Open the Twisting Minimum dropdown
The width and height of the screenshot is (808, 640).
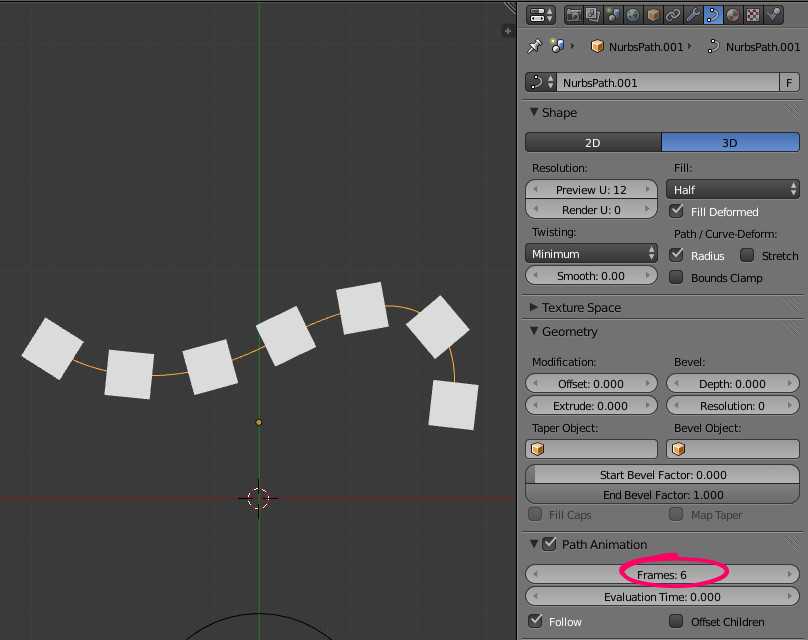click(591, 254)
